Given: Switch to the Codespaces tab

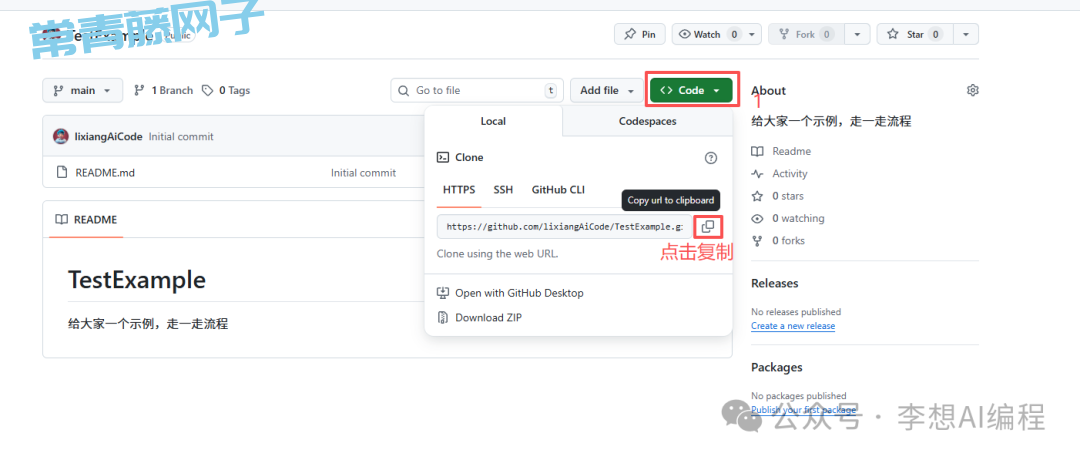Looking at the screenshot, I should pos(647,121).
